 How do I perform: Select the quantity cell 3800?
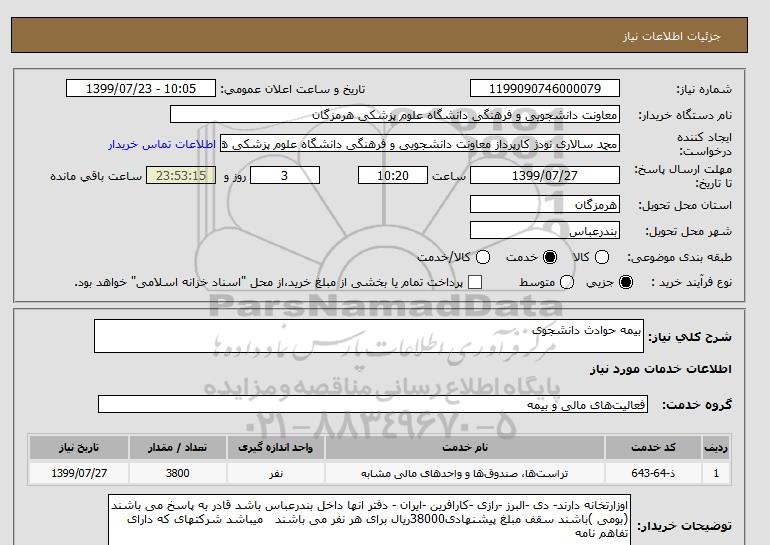[x=177, y=473]
